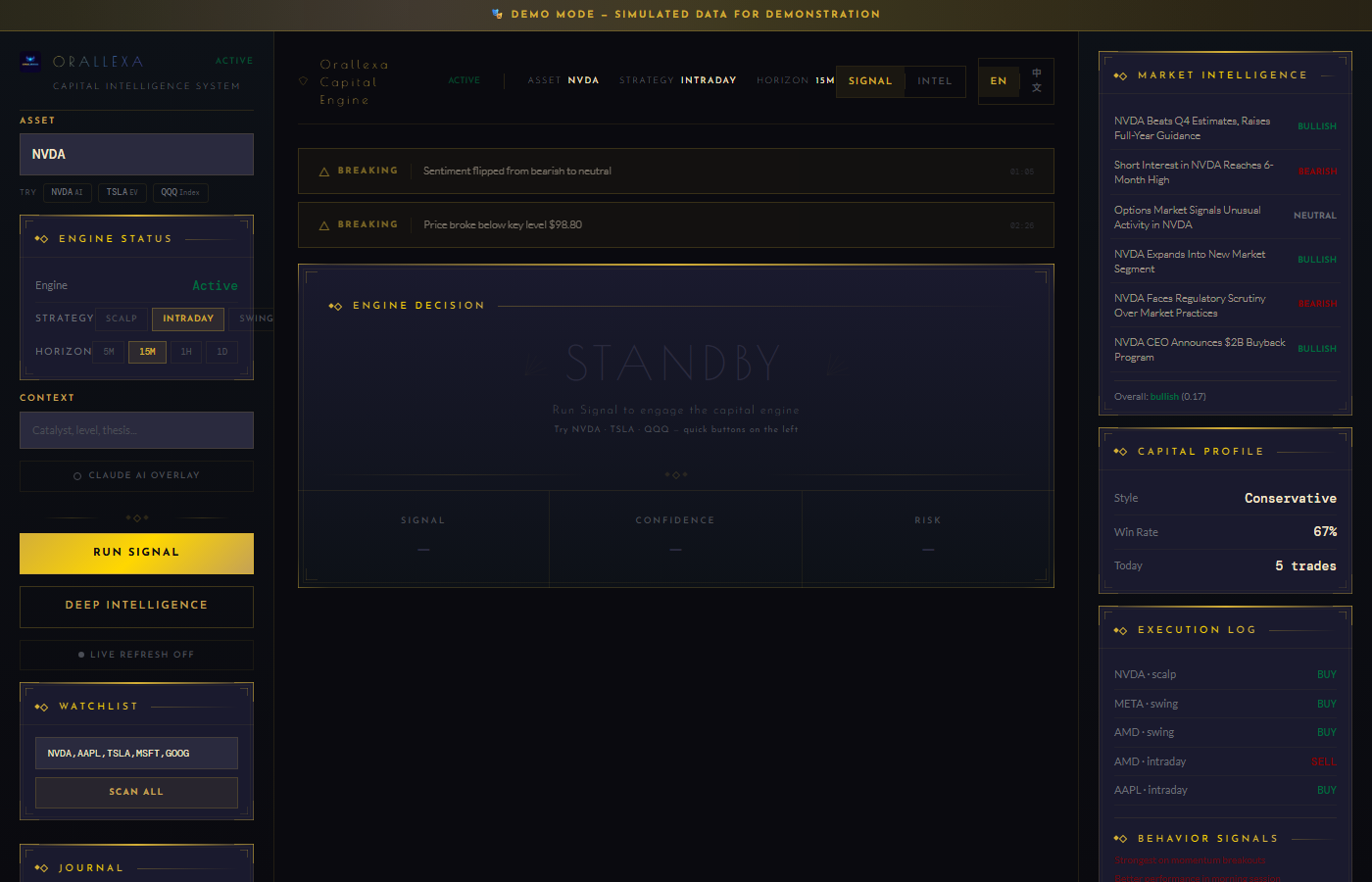
Task: Open 'NVDA Expands Into New Market Segment' headline
Action: pyautogui.click(x=1190, y=262)
